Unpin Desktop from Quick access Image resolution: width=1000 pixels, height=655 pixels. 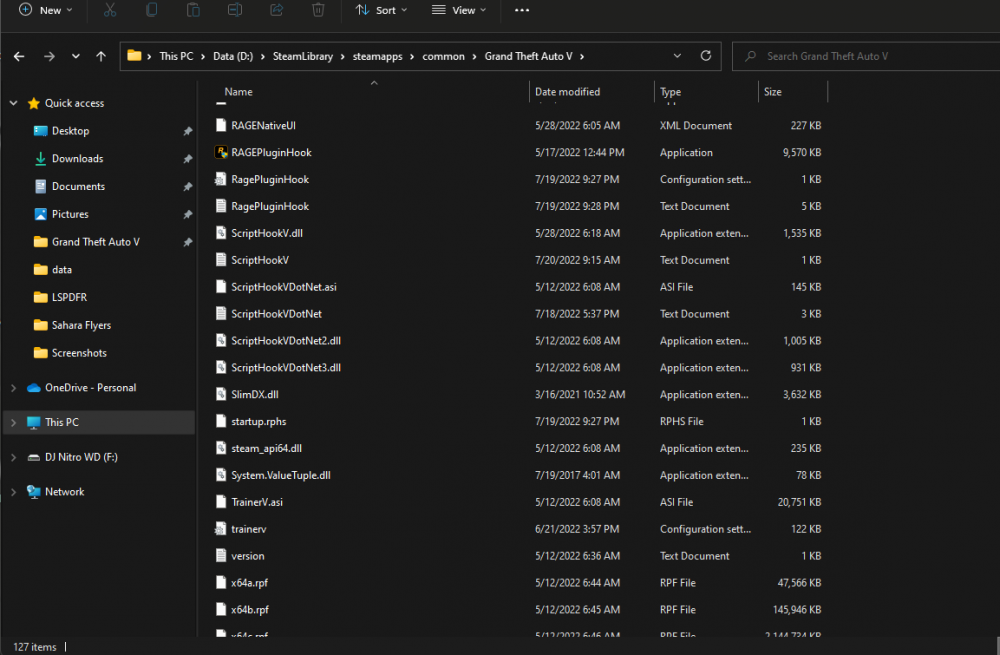coord(187,131)
